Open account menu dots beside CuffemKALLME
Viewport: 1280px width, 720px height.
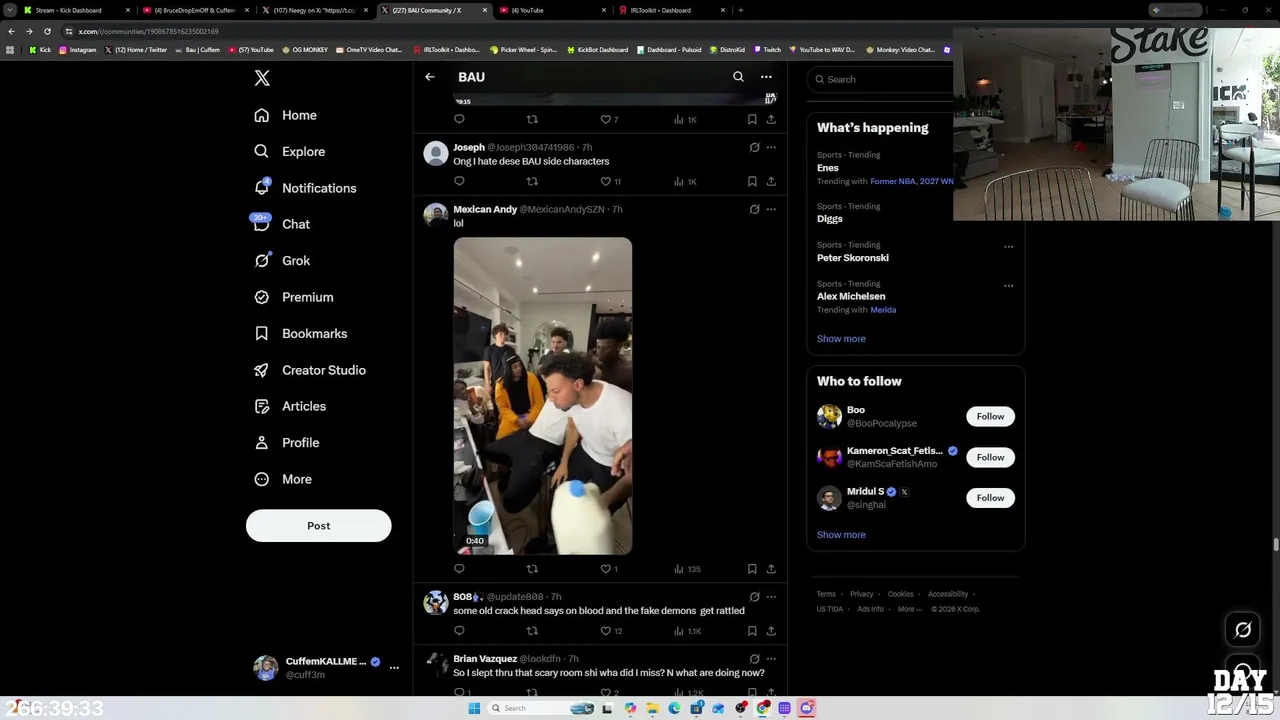[x=394, y=667]
